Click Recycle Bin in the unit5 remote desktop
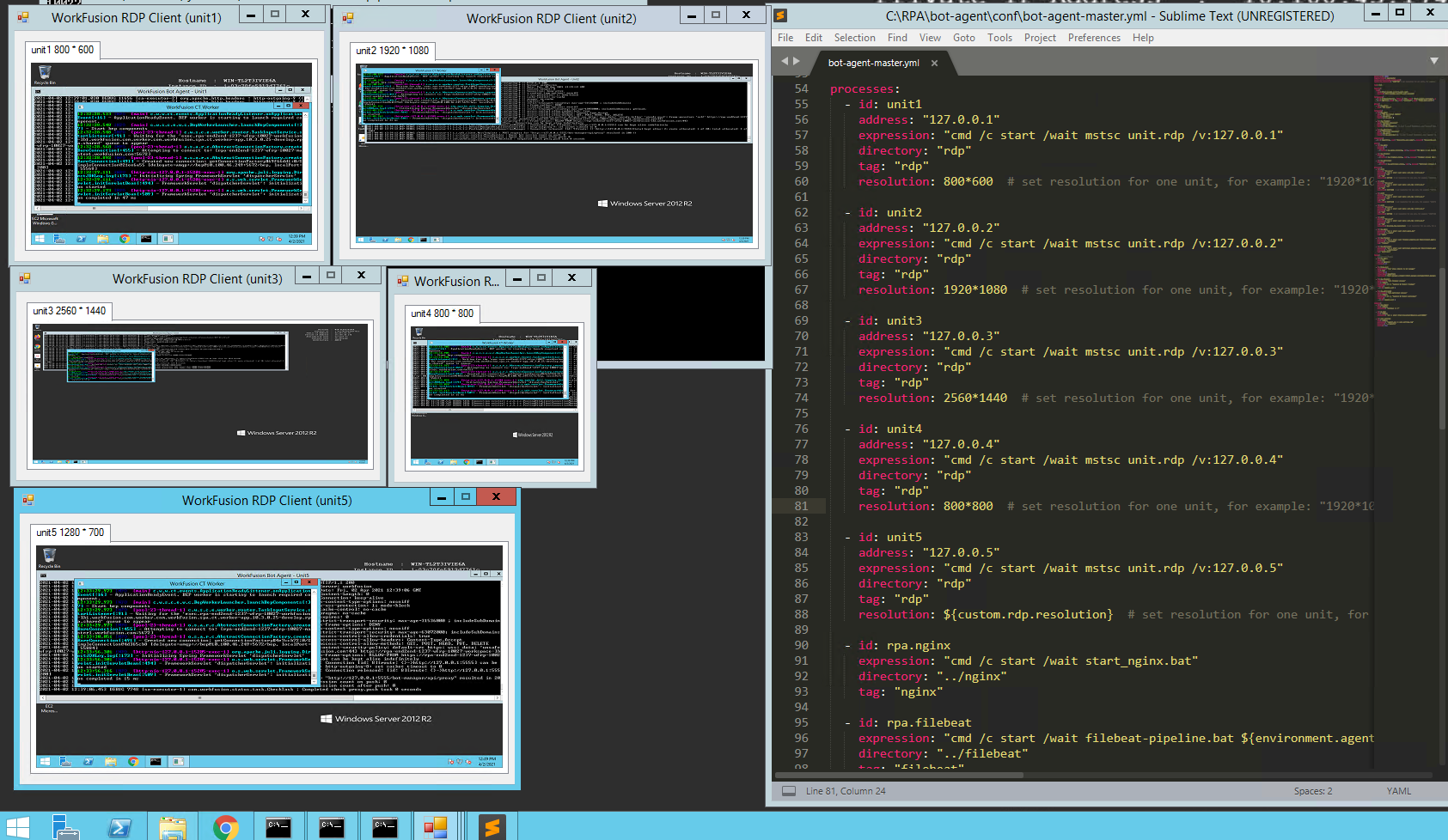This screenshot has width=1448, height=840. pyautogui.click(x=49, y=558)
